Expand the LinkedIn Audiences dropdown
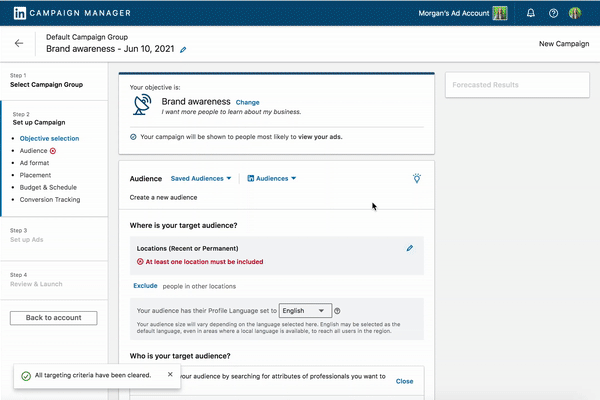The image size is (600, 400). (272, 178)
